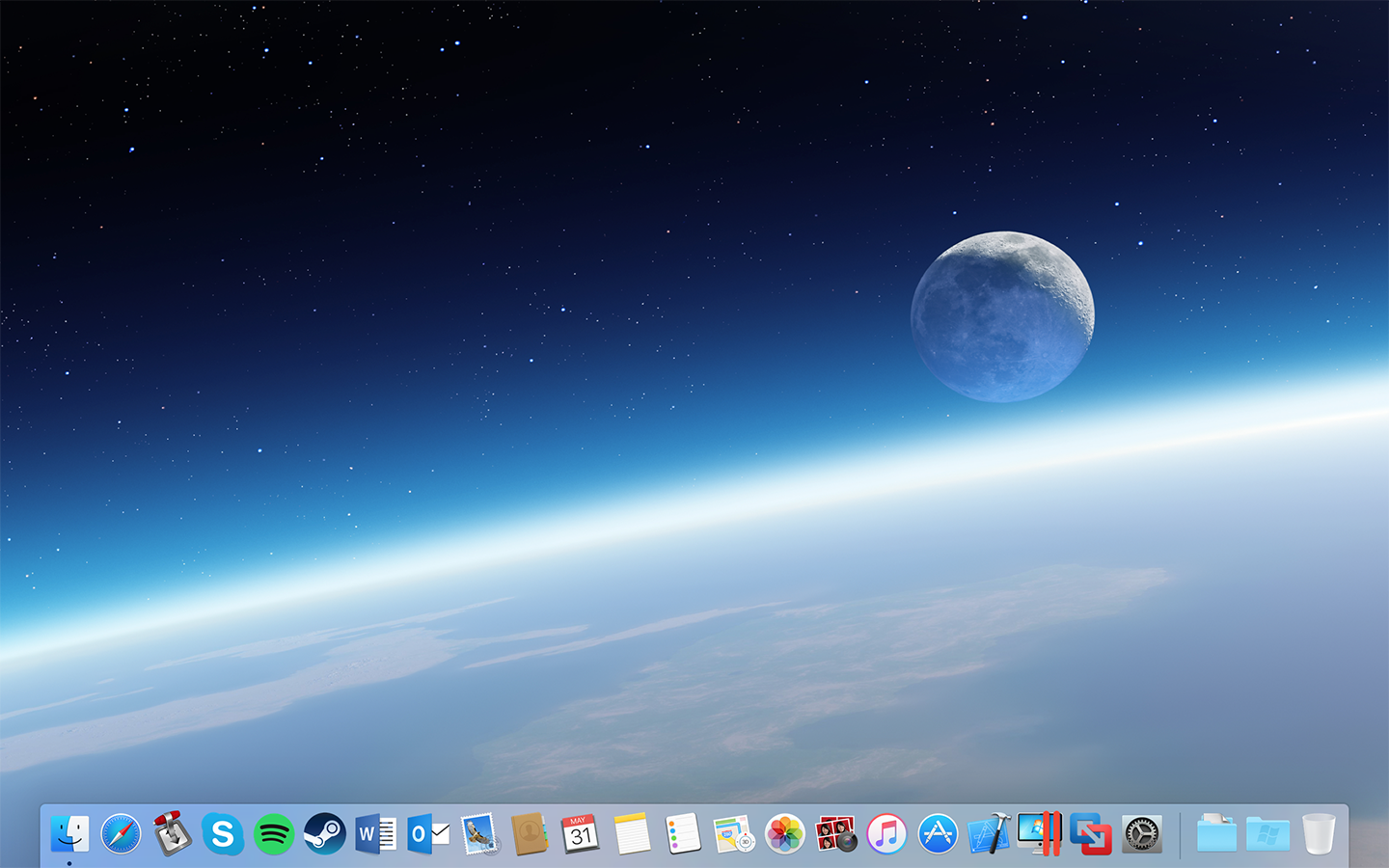The width and height of the screenshot is (1389, 868).
Task: Open the Notes app in the dock
Action: click(632, 833)
